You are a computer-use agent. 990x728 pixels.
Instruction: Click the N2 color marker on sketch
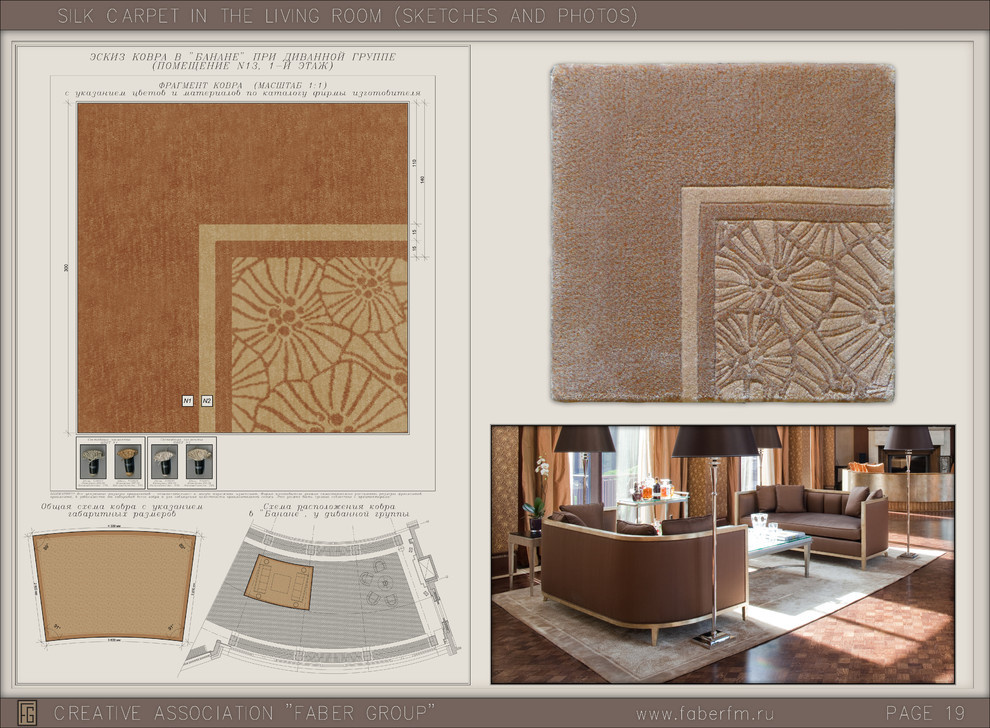tap(207, 400)
